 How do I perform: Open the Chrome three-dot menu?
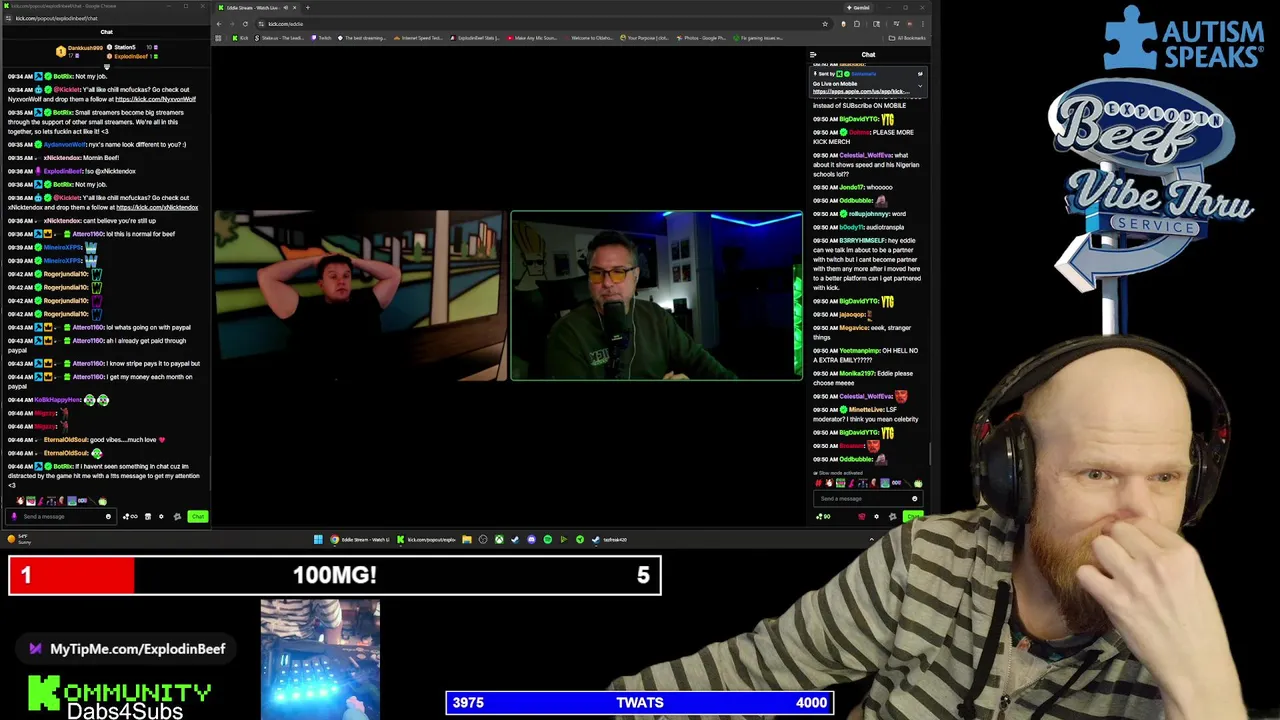pyautogui.click(x=923, y=24)
